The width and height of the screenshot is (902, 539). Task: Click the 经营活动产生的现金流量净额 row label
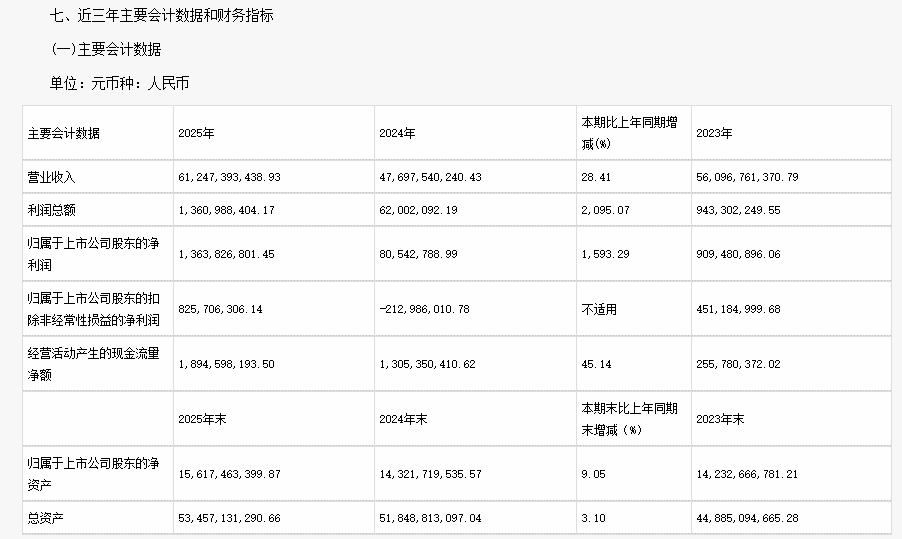pyautogui.click(x=94, y=361)
